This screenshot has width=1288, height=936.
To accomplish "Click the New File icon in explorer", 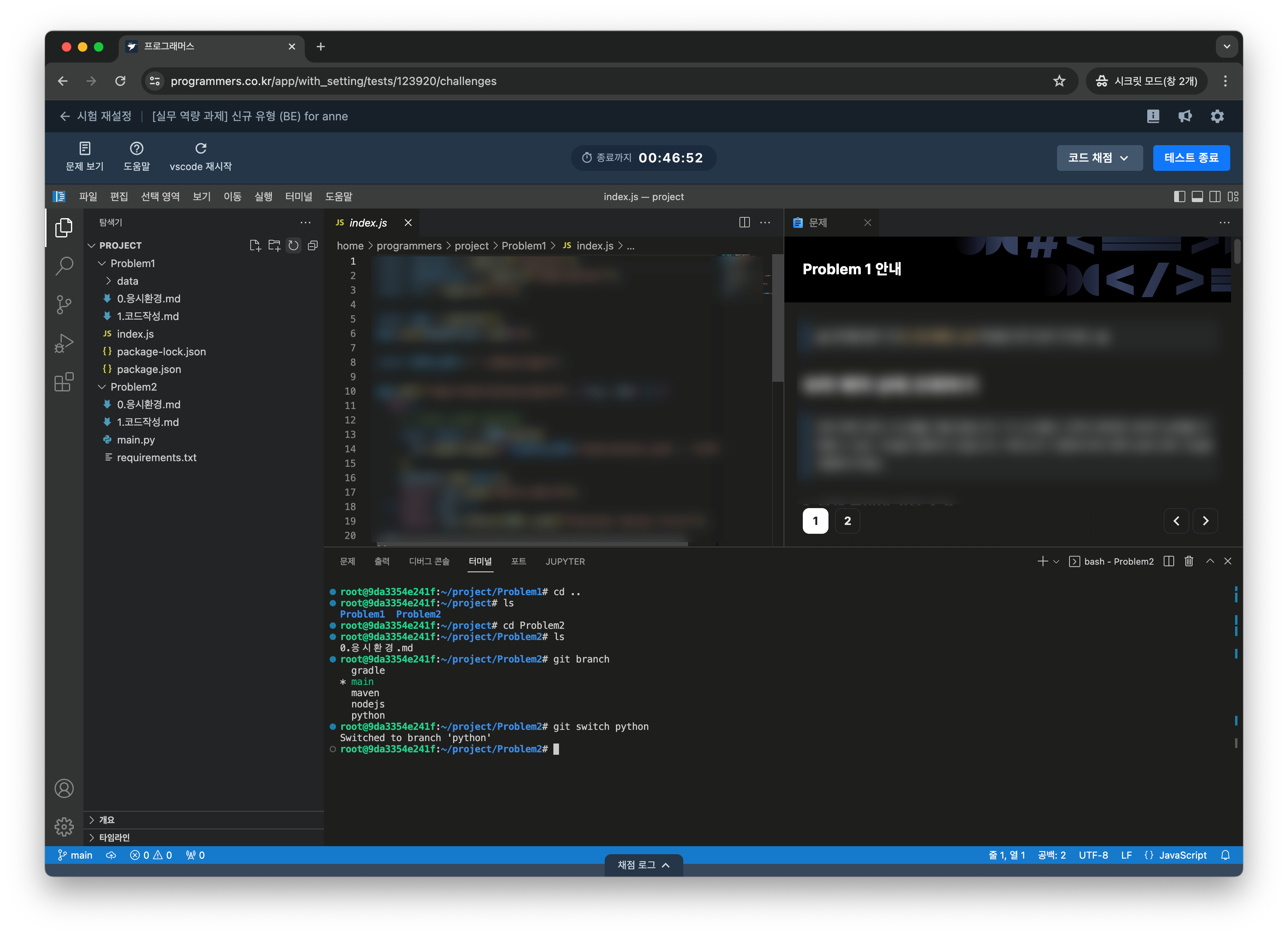I will (255, 245).
